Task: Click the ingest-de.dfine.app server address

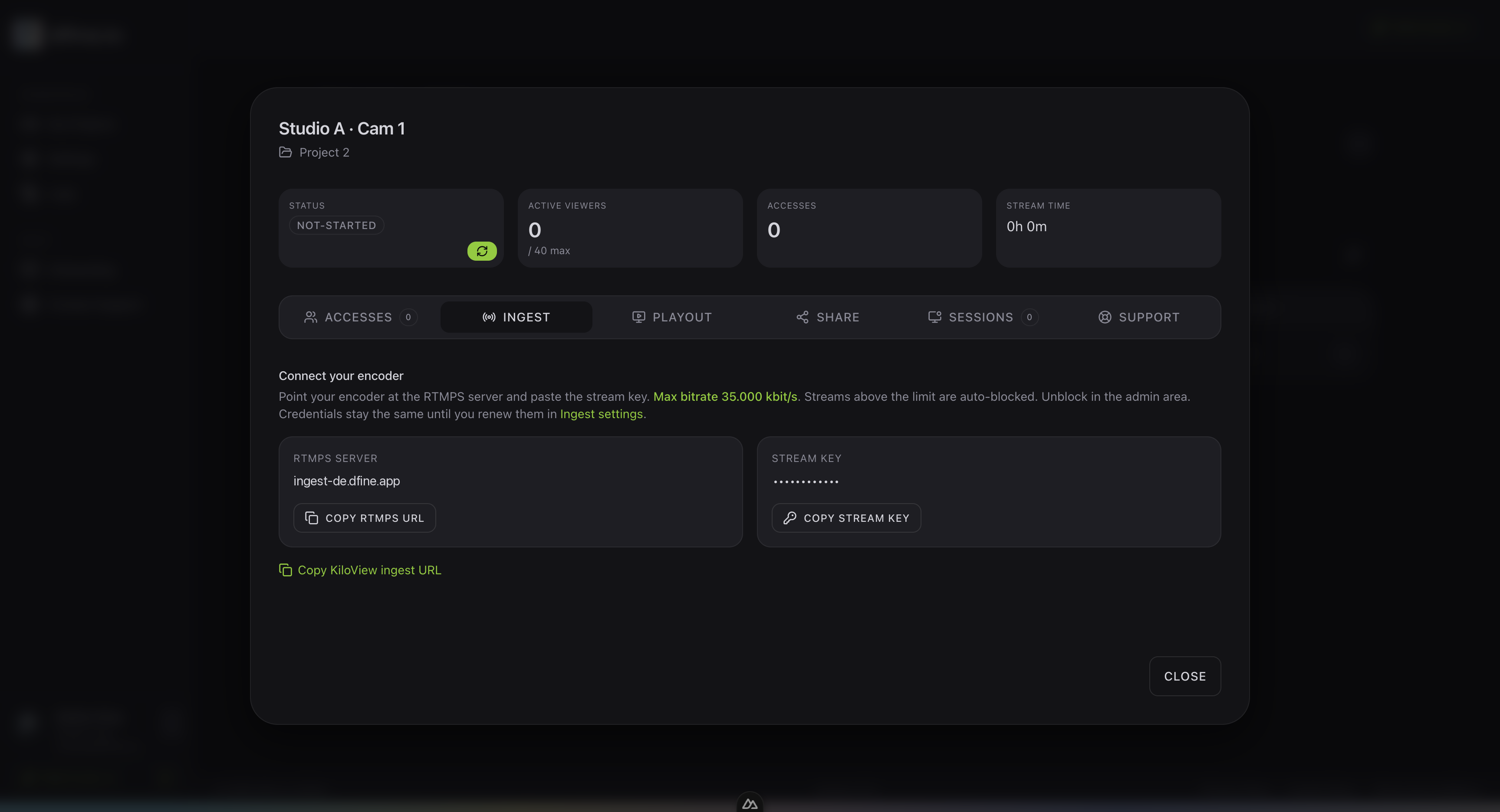Action: coord(346,481)
